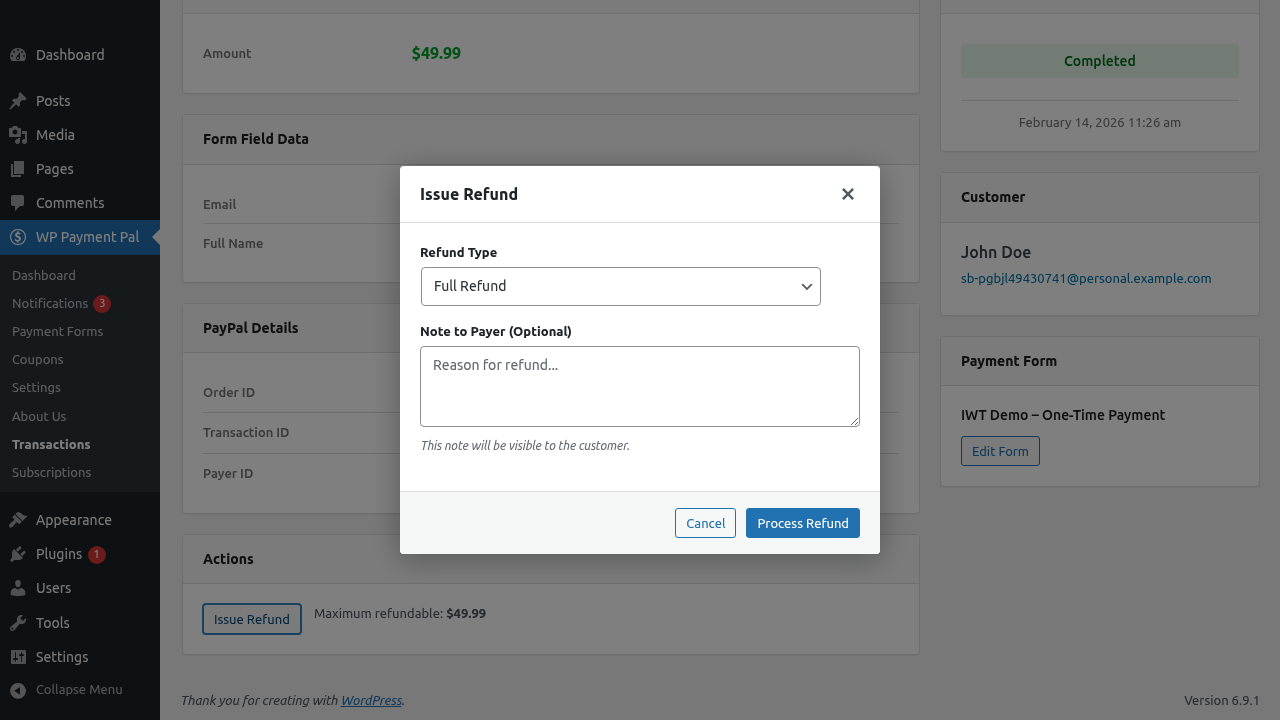View Notifications with badge count 3
The image size is (1280, 720).
point(50,303)
